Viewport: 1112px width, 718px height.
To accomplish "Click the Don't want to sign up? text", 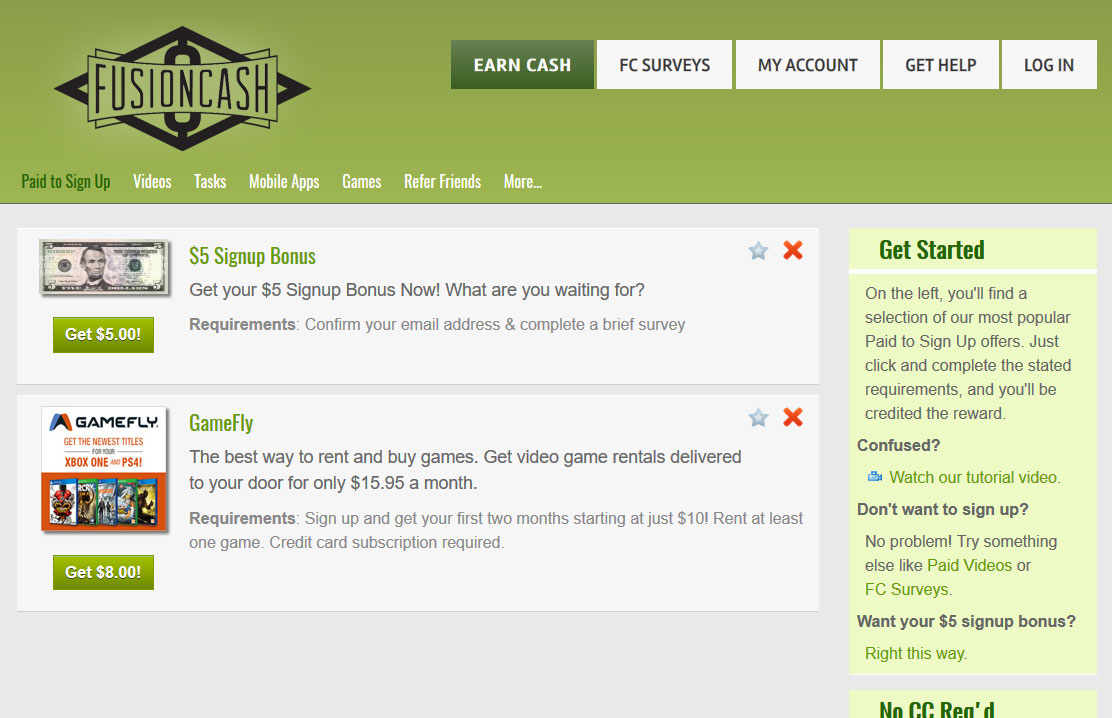I will tap(943, 509).
